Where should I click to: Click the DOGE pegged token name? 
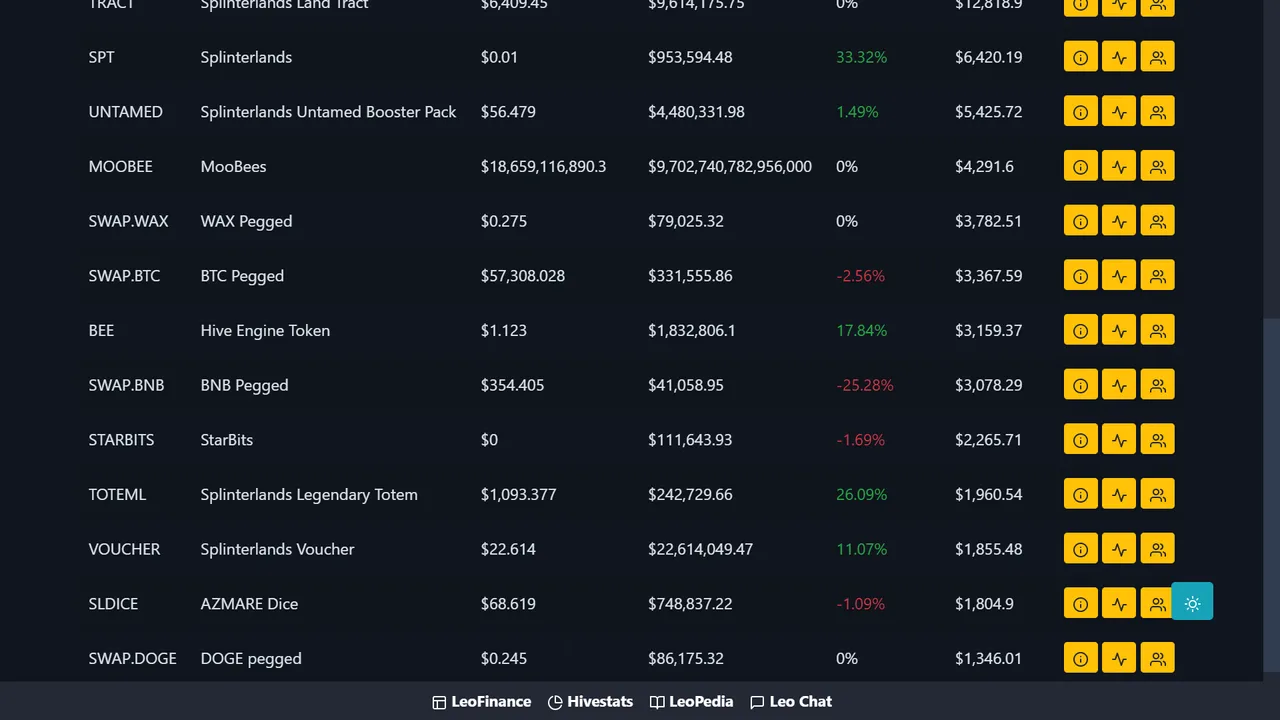point(251,659)
